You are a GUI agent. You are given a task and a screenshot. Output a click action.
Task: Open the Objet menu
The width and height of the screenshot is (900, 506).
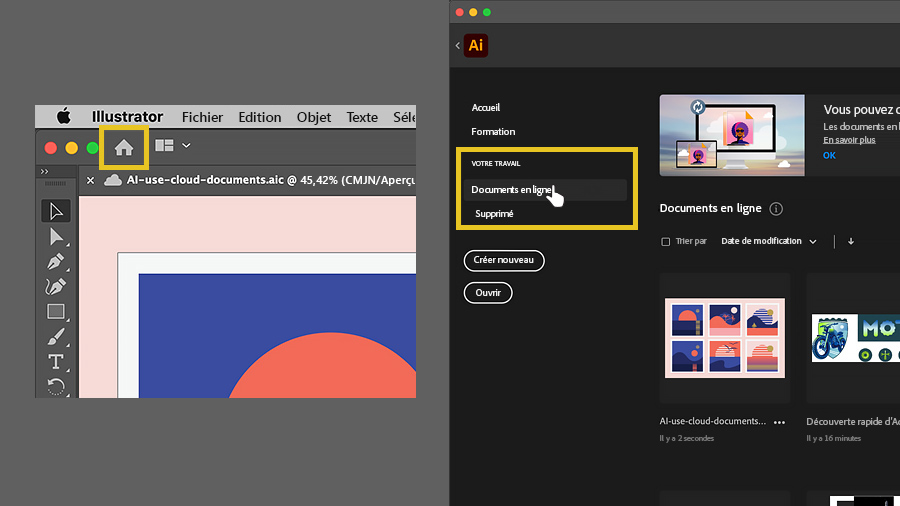[x=313, y=117]
